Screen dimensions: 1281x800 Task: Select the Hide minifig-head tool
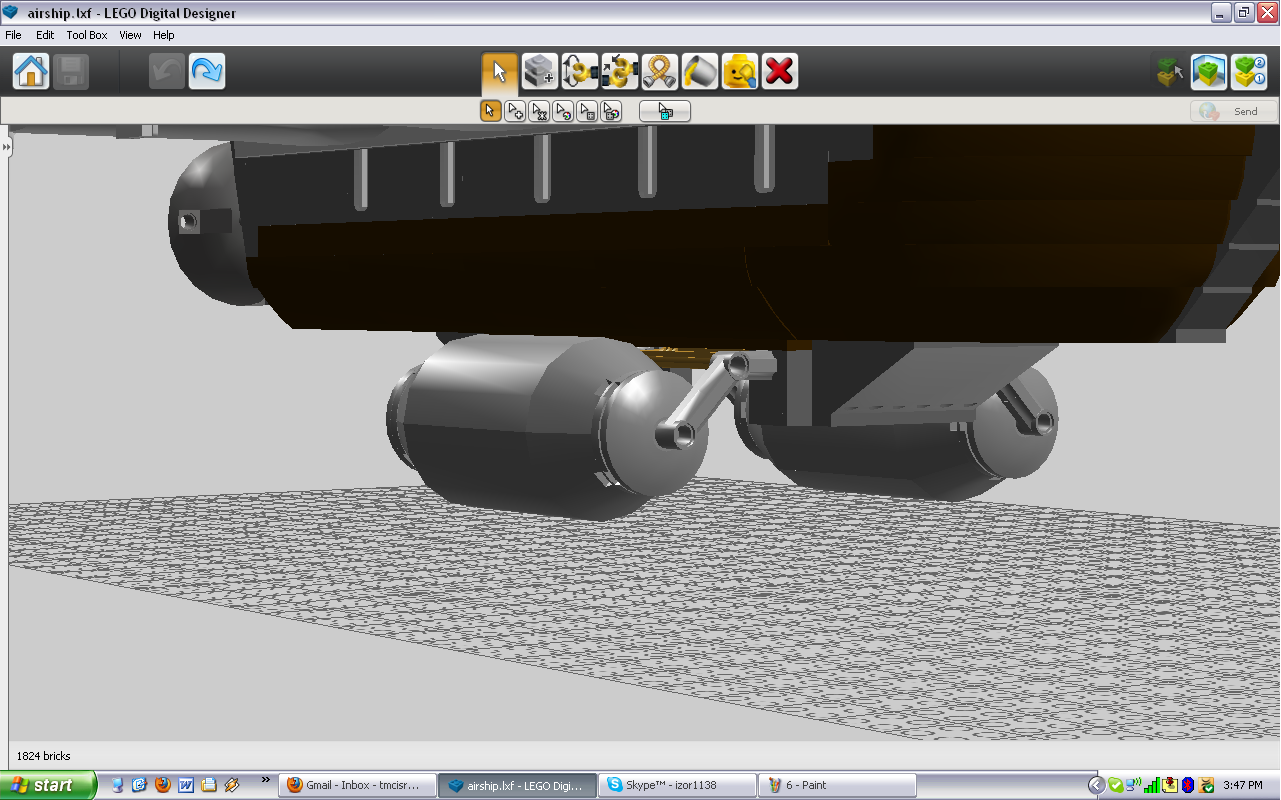click(x=740, y=72)
